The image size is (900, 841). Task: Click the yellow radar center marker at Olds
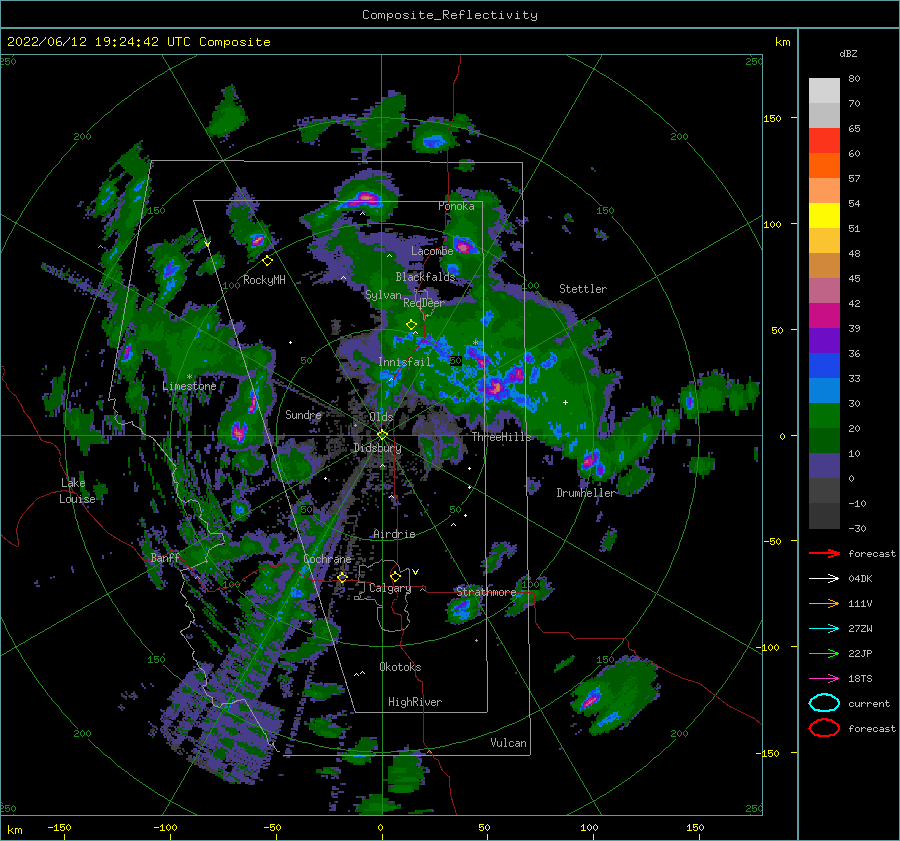(382, 435)
